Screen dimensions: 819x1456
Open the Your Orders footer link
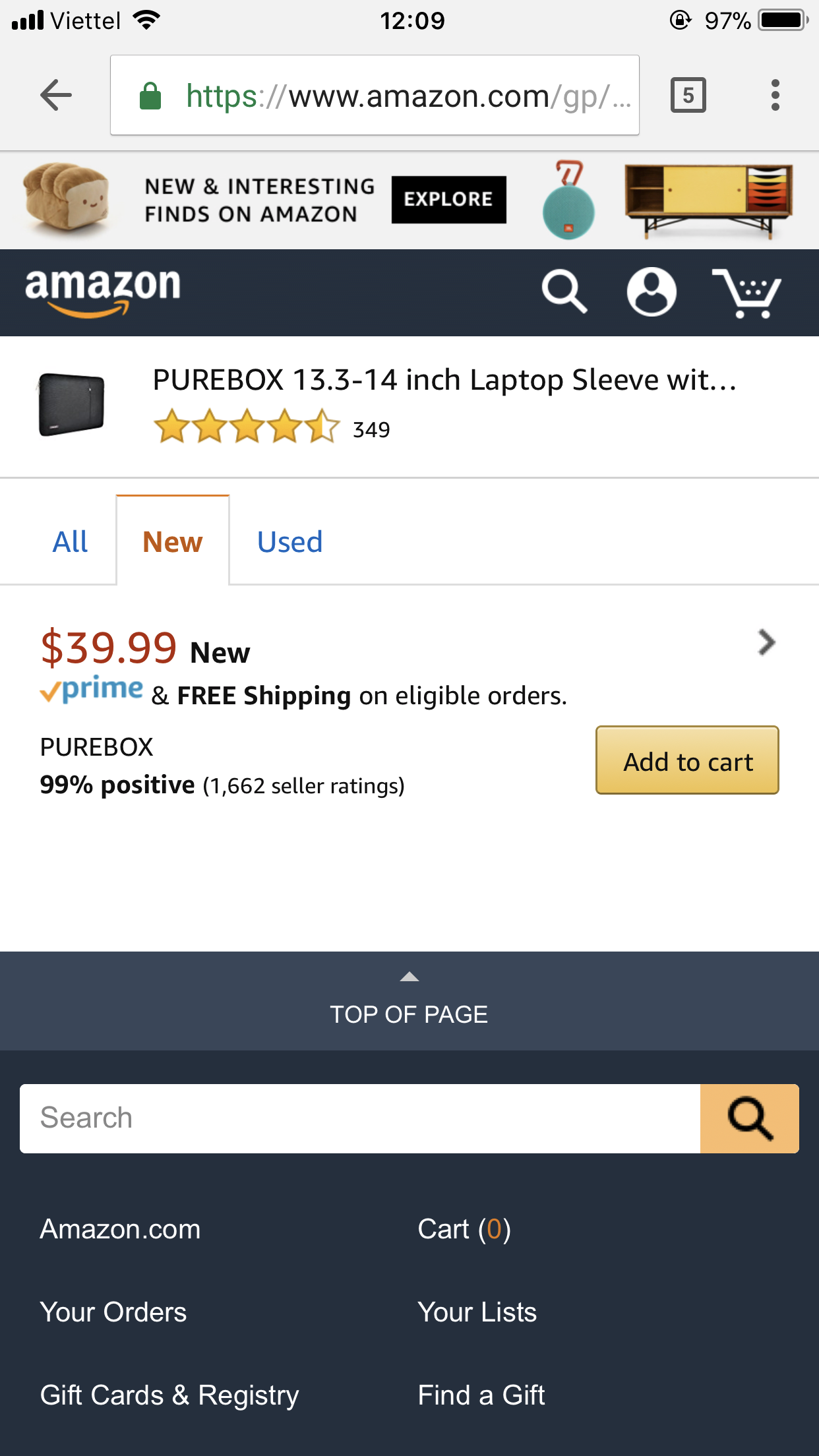point(113,1312)
